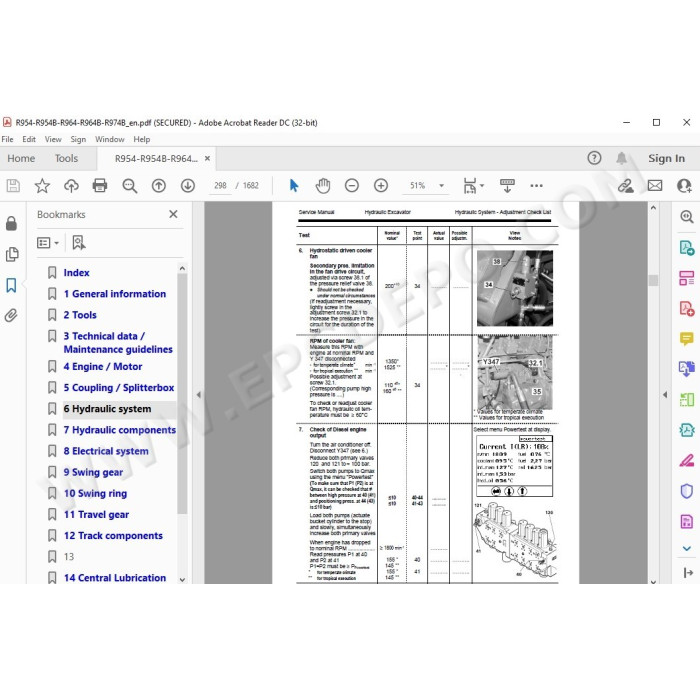
Task: Open the Window menu
Action: click(109, 139)
